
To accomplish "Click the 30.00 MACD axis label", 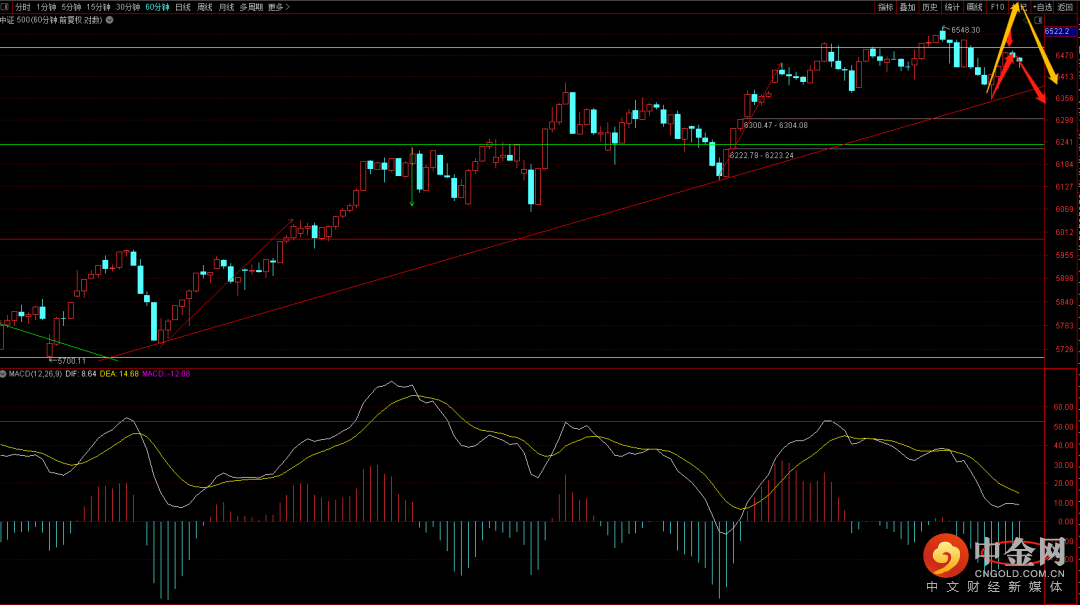I will tap(1063, 465).
